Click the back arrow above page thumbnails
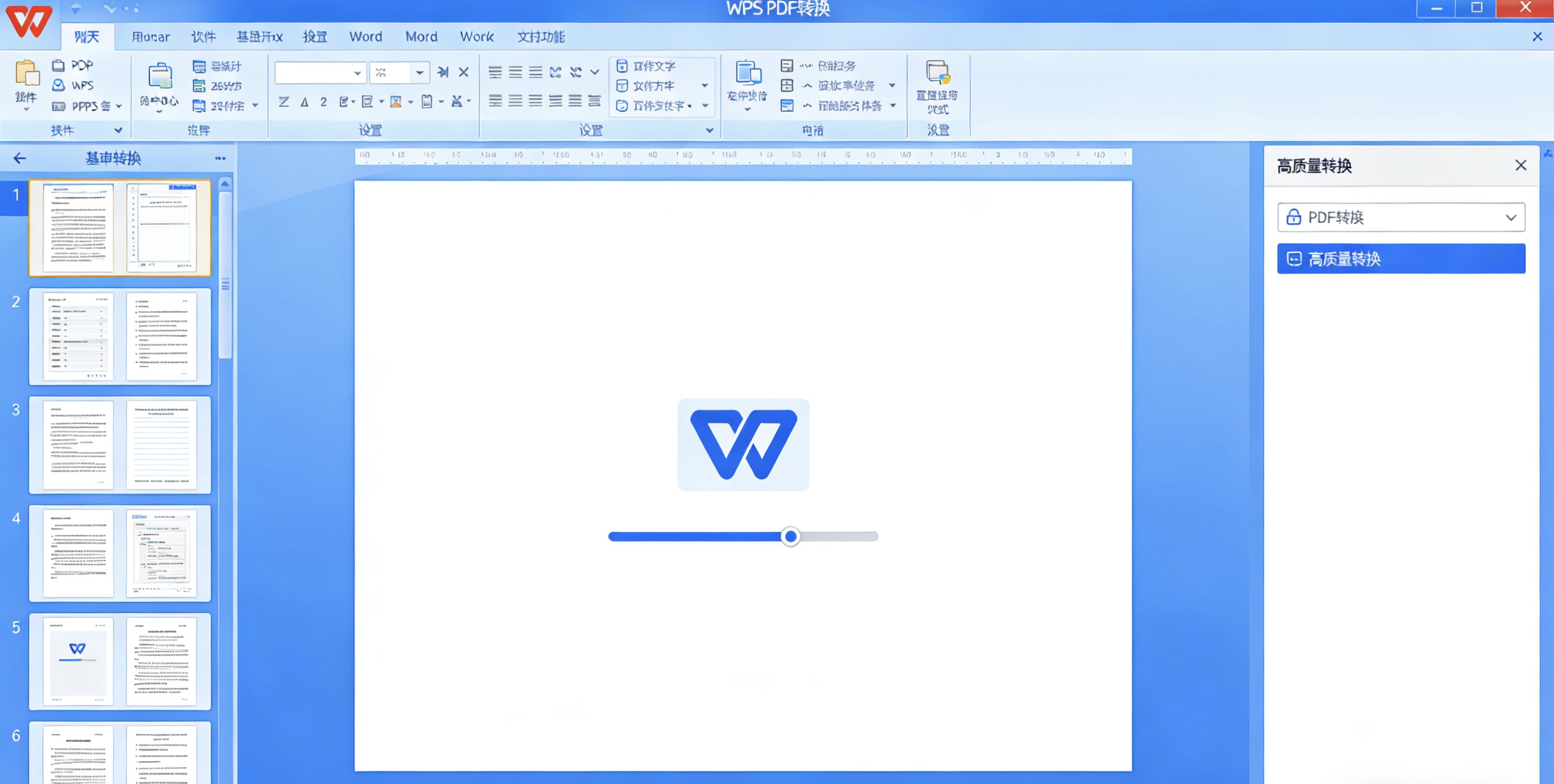This screenshot has height=784, width=1554. (20, 158)
